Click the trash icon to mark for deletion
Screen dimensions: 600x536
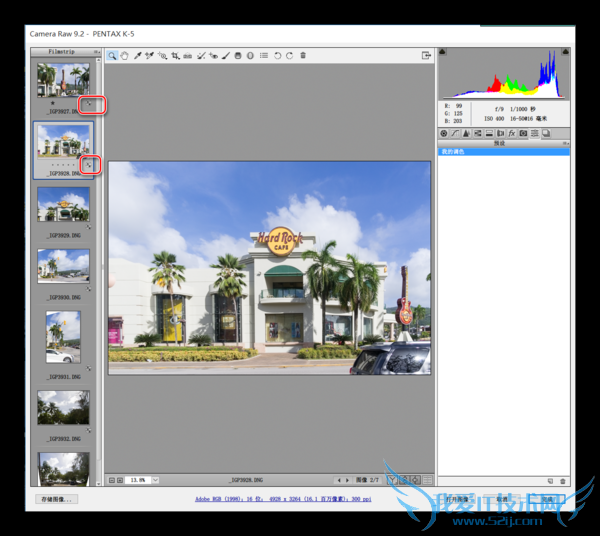point(303,56)
